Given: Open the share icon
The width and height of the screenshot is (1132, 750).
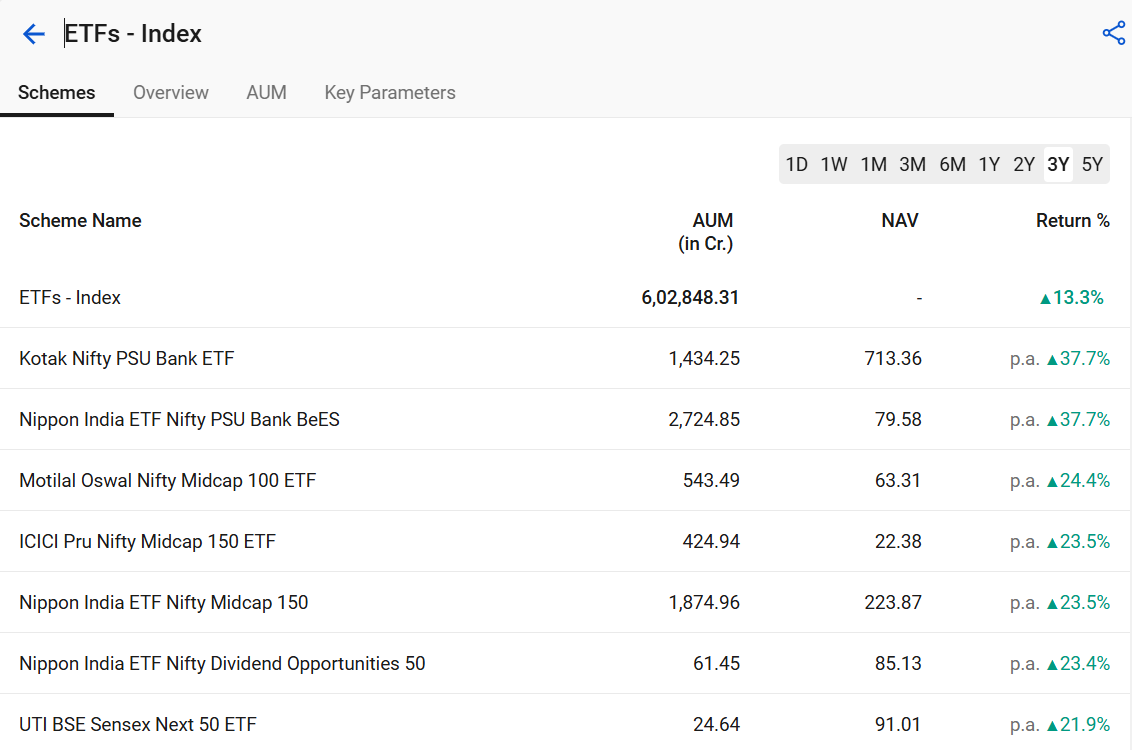Looking at the screenshot, I should tap(1113, 32).
